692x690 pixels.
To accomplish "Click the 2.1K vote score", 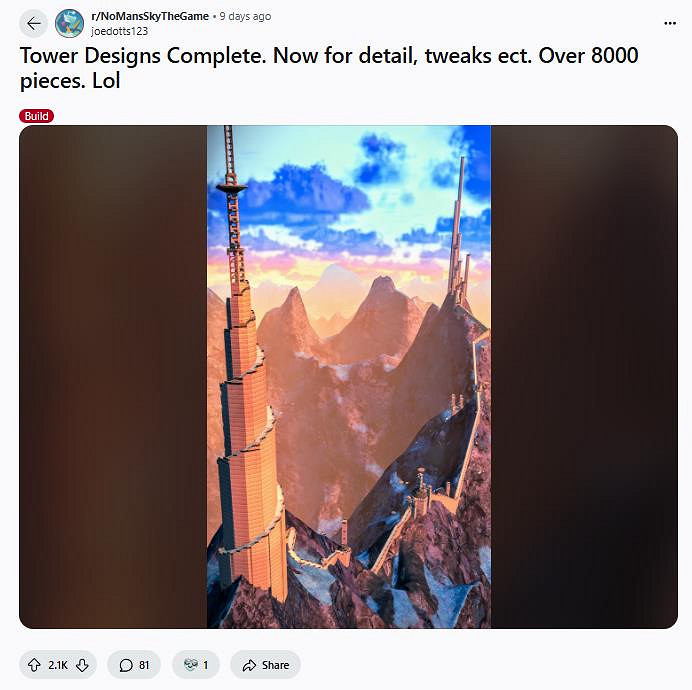I will pyautogui.click(x=58, y=665).
